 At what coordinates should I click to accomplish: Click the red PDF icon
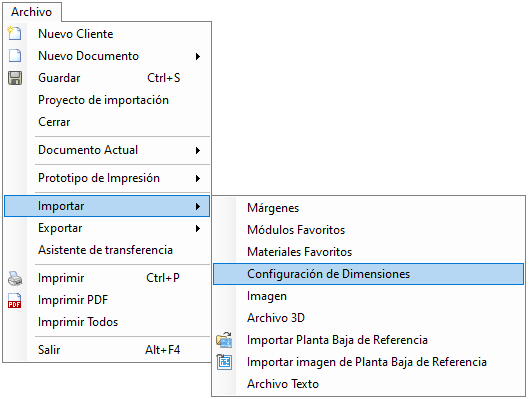pyautogui.click(x=15, y=300)
